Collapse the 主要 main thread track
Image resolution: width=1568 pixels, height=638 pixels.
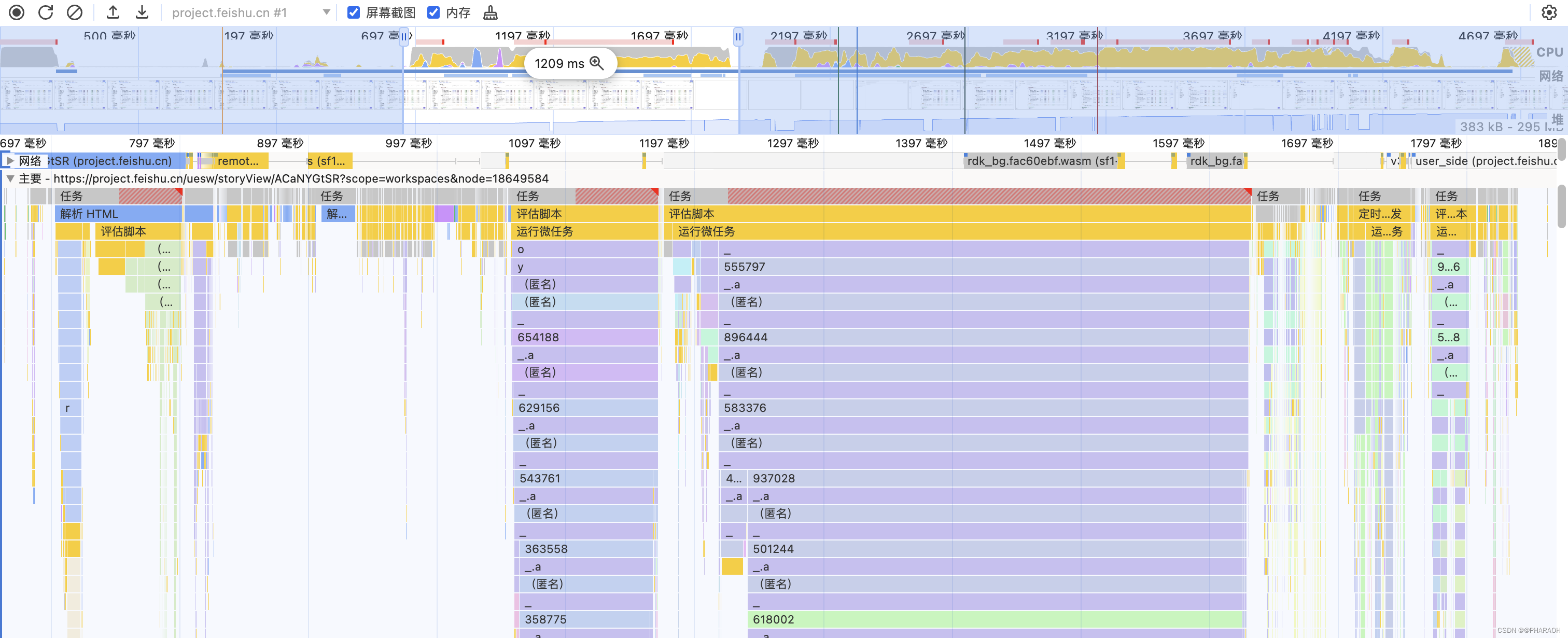10,178
